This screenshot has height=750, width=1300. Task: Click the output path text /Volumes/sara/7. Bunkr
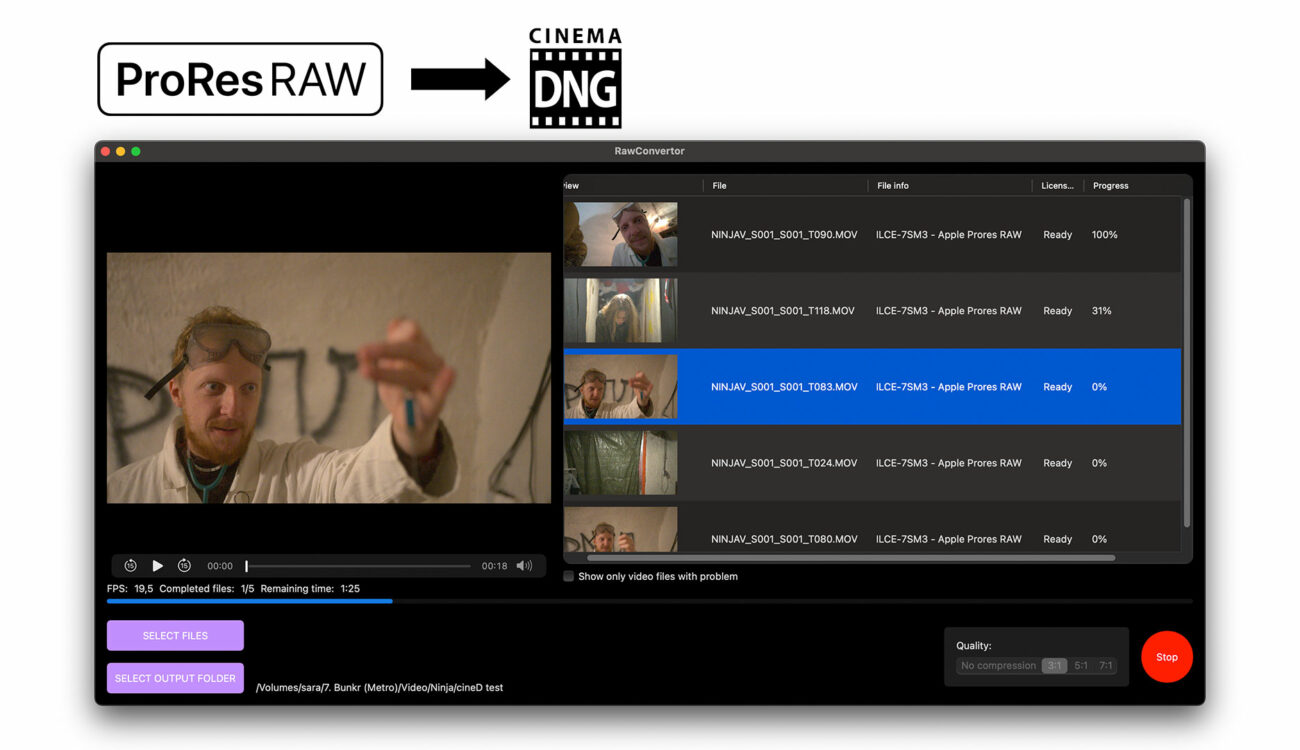click(380, 688)
